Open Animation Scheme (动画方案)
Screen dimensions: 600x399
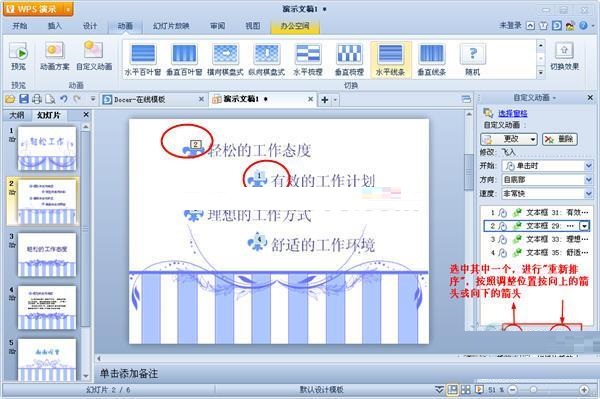pyautogui.click(x=55, y=56)
